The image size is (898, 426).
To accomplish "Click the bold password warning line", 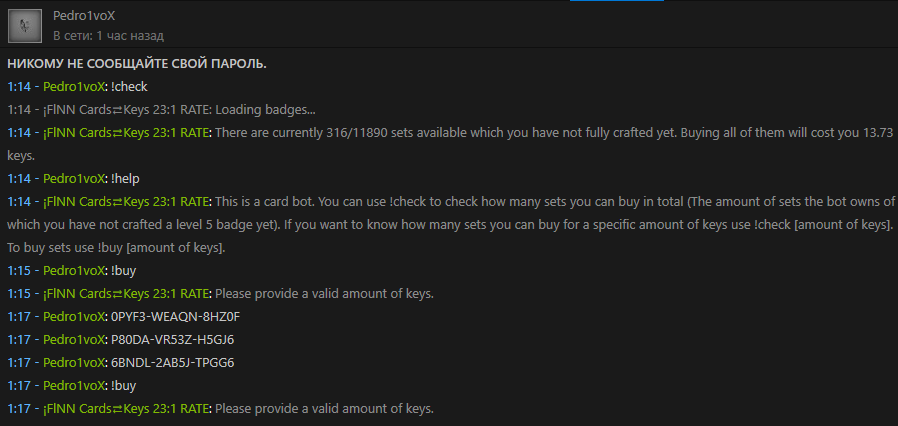I will (x=137, y=64).
